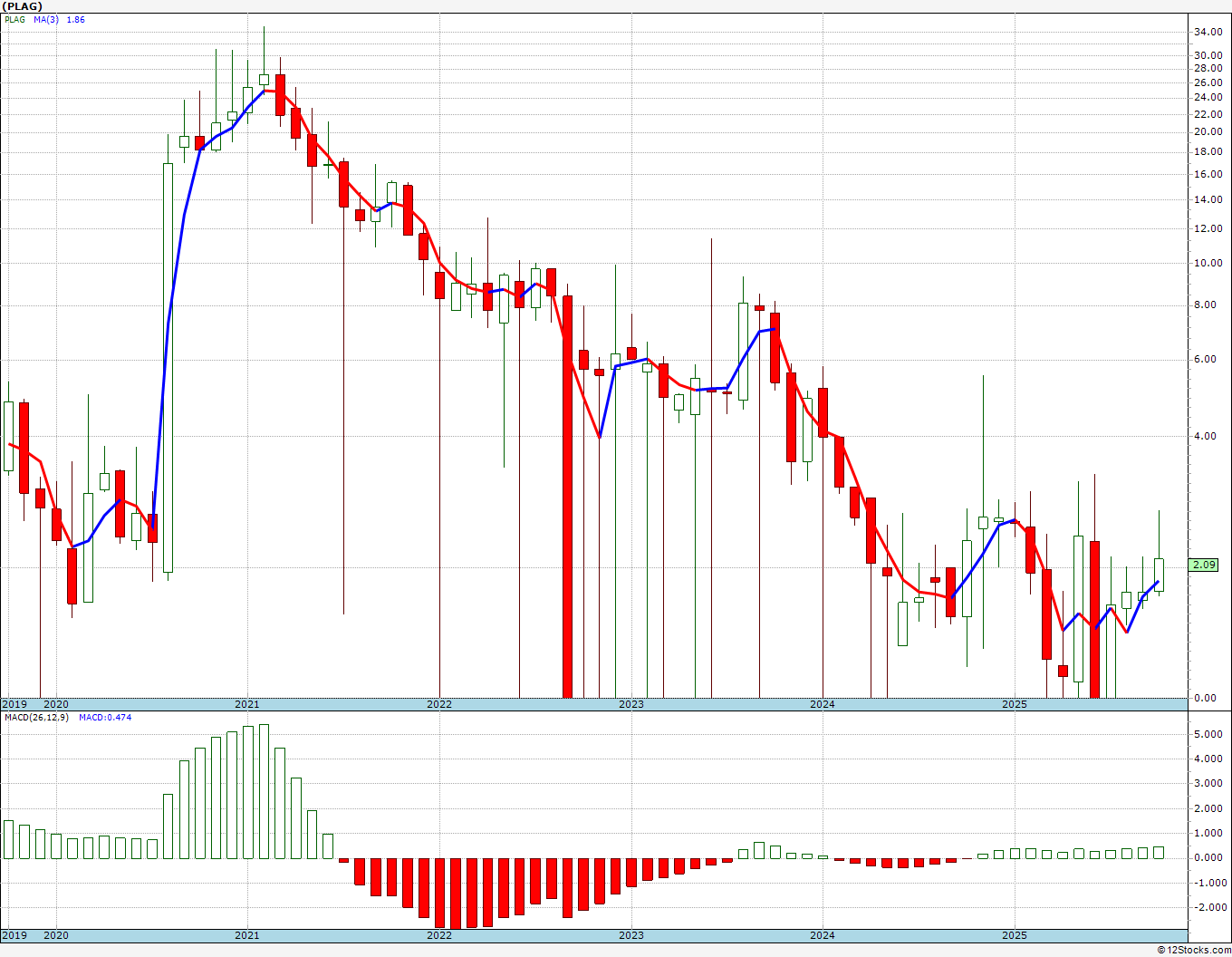Select the MACD:0.474 value label
1232x957 pixels.
pos(105,718)
